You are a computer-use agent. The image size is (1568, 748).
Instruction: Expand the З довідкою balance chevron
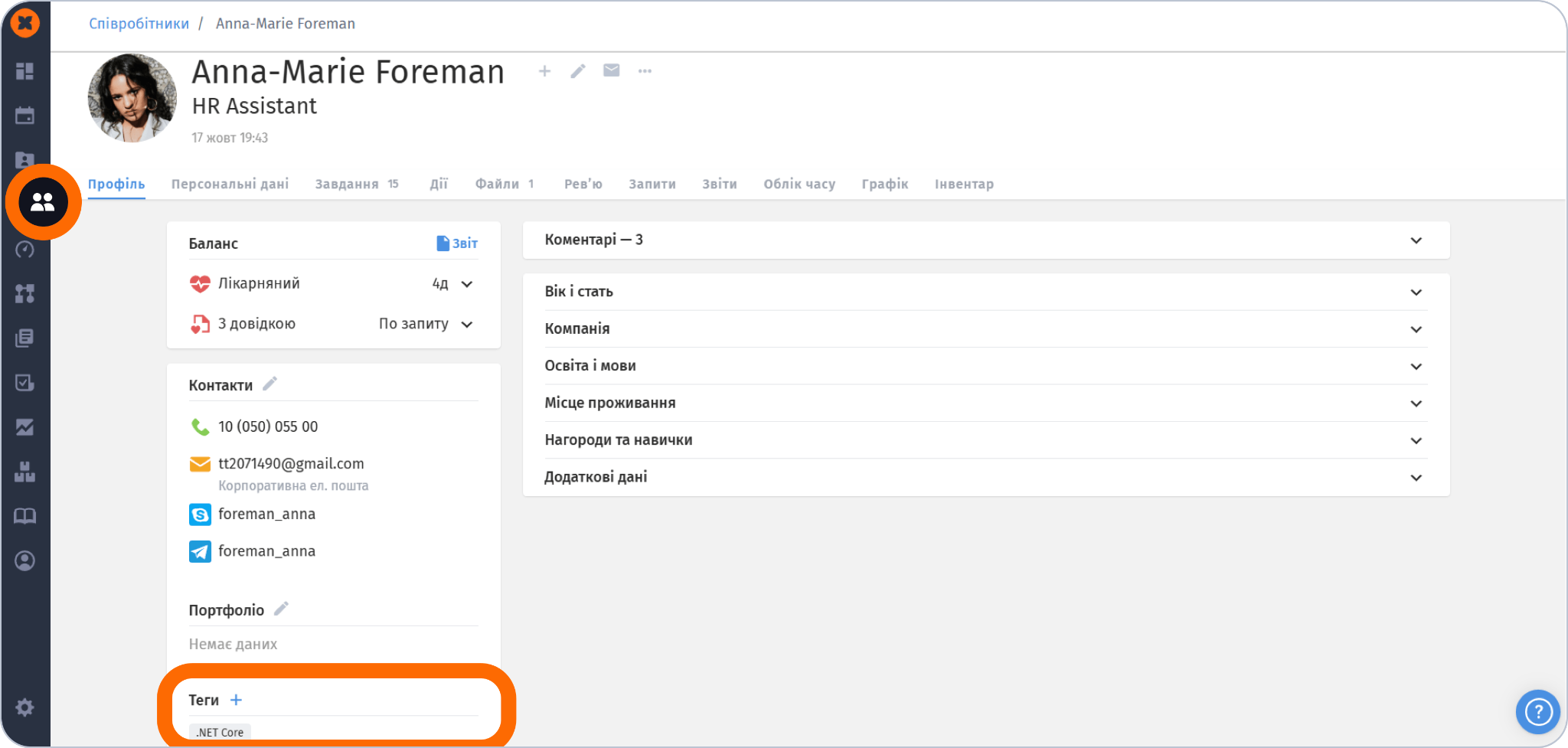tap(467, 325)
